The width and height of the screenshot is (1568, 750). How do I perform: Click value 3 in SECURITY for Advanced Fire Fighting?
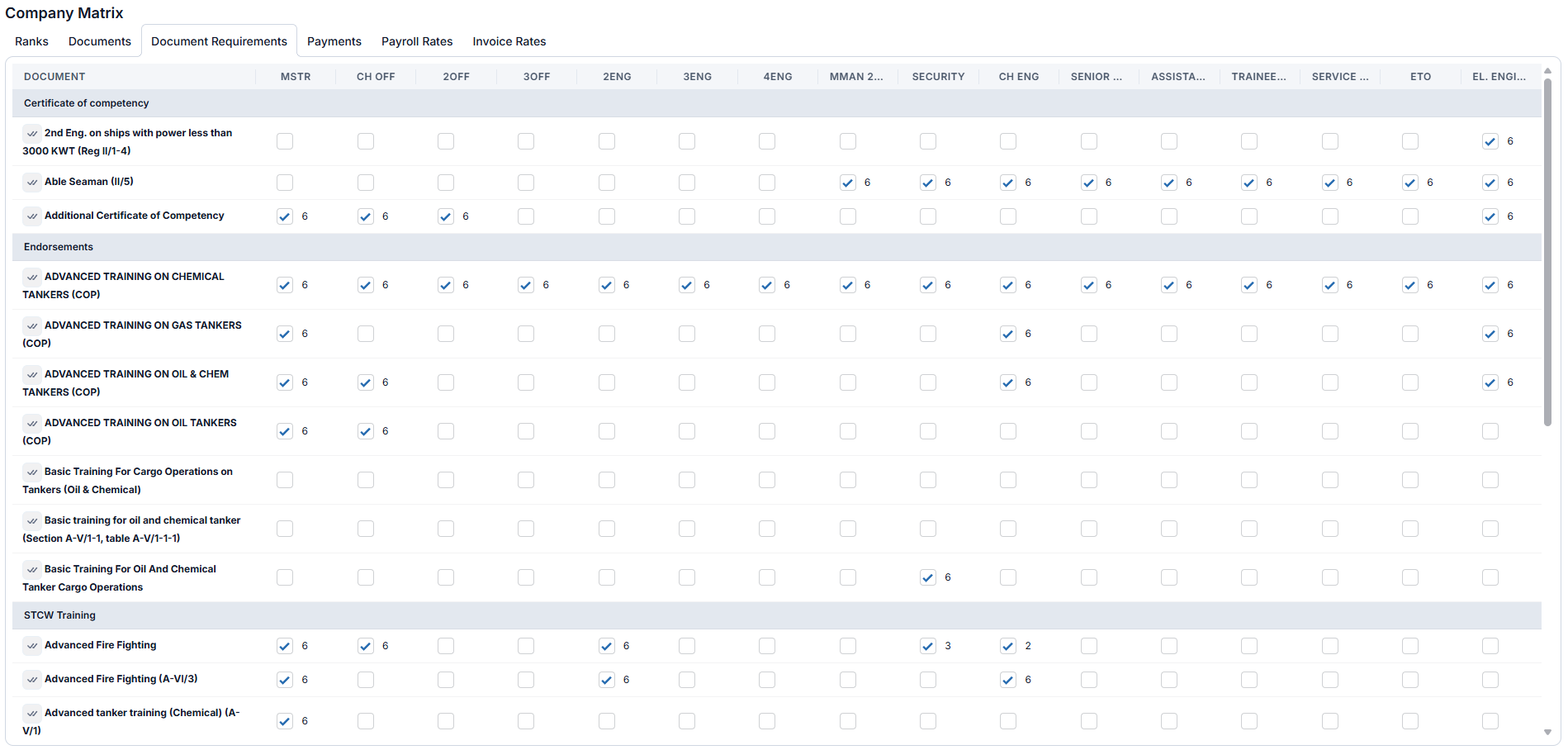coord(948,646)
